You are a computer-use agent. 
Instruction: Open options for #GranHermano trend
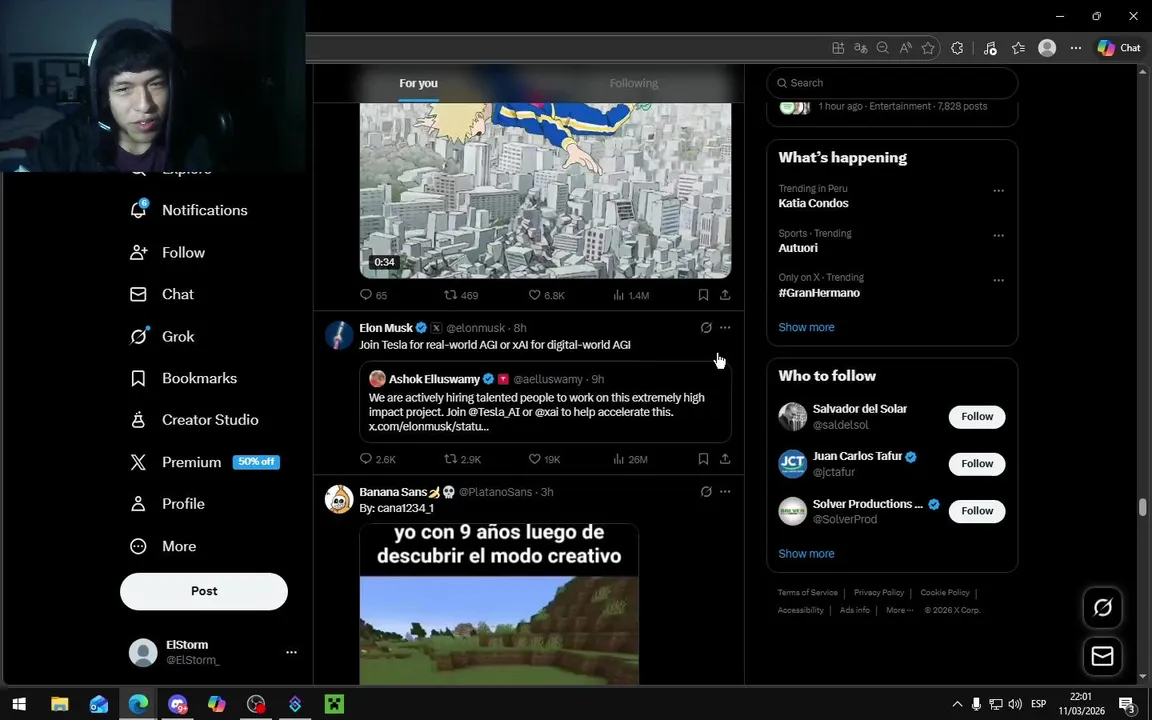click(x=998, y=281)
